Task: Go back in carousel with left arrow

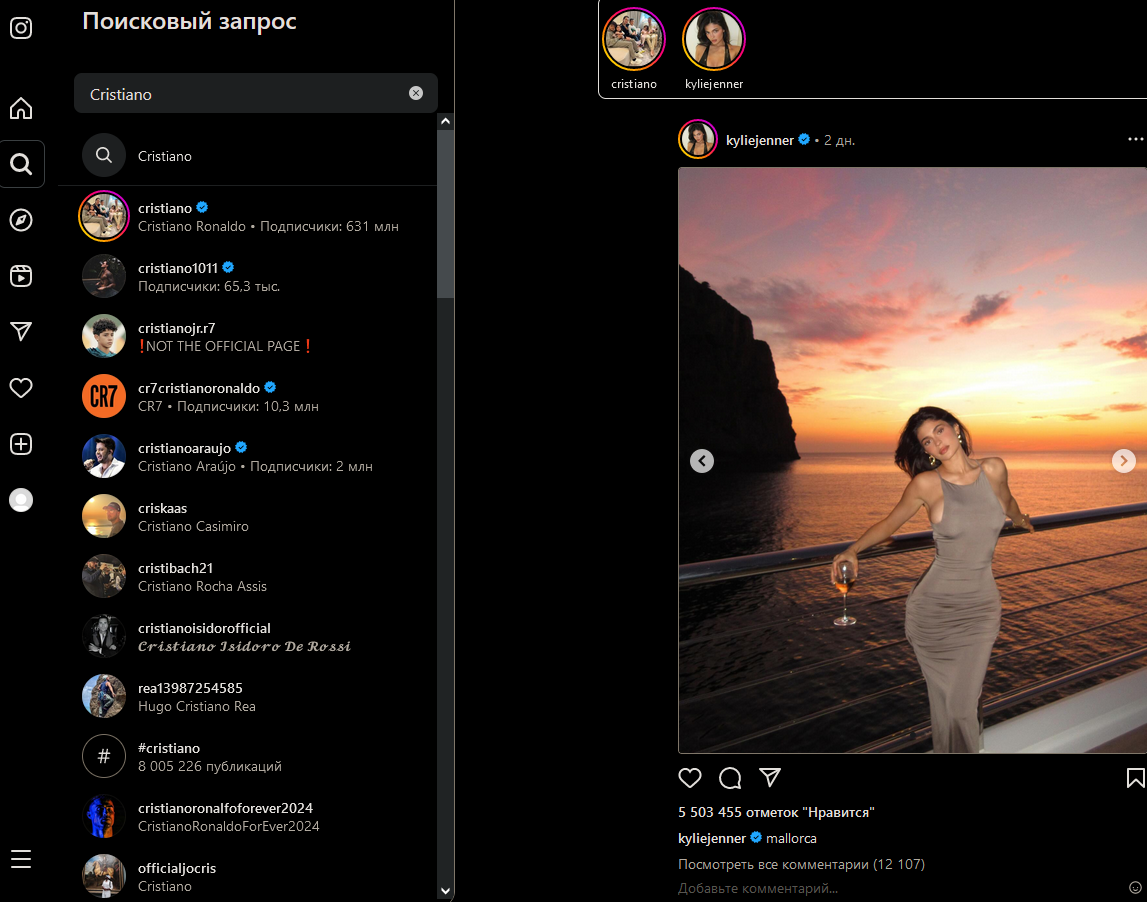Action: pyautogui.click(x=702, y=461)
